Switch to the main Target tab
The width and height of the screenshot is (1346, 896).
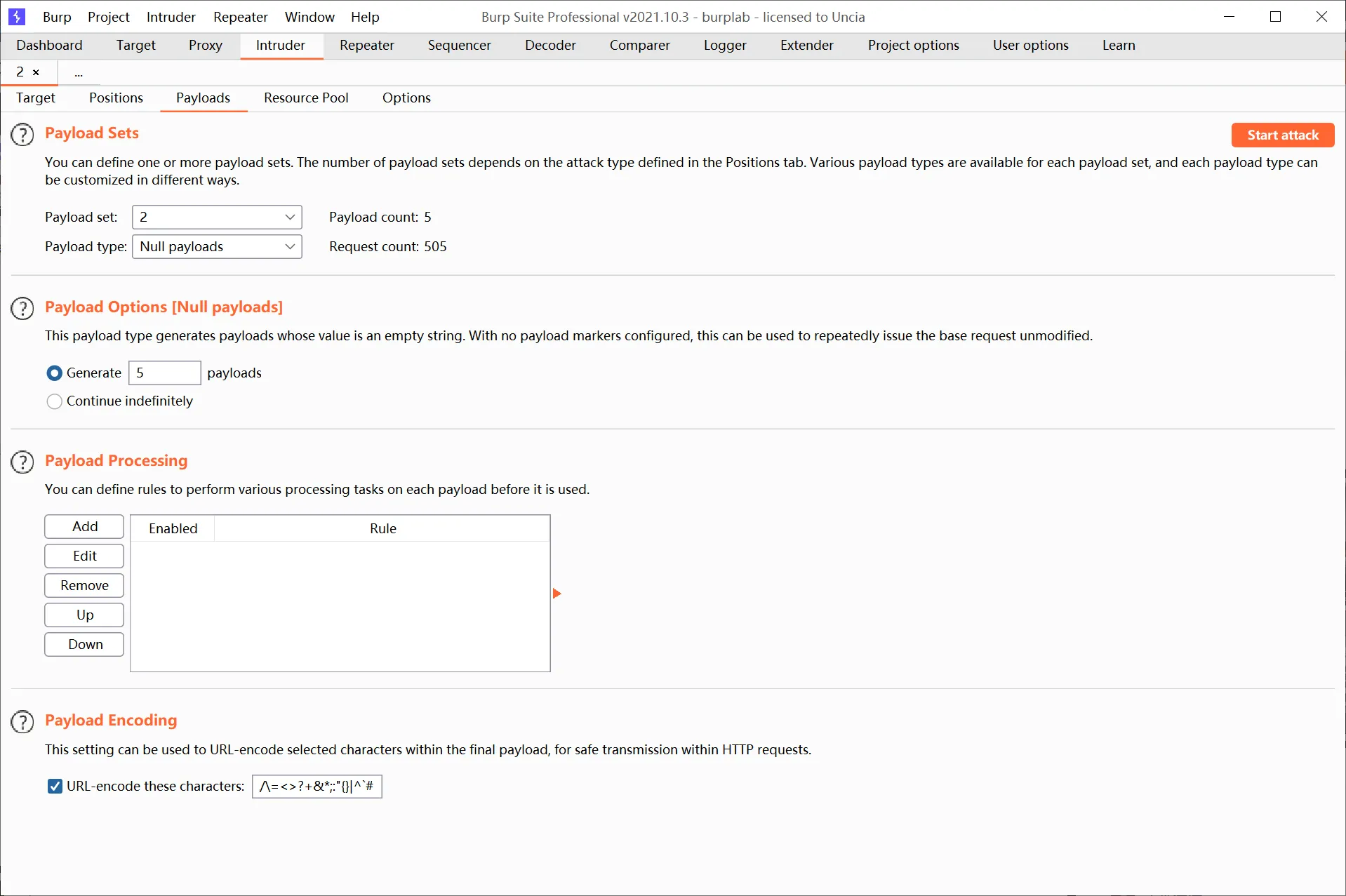click(x=136, y=46)
